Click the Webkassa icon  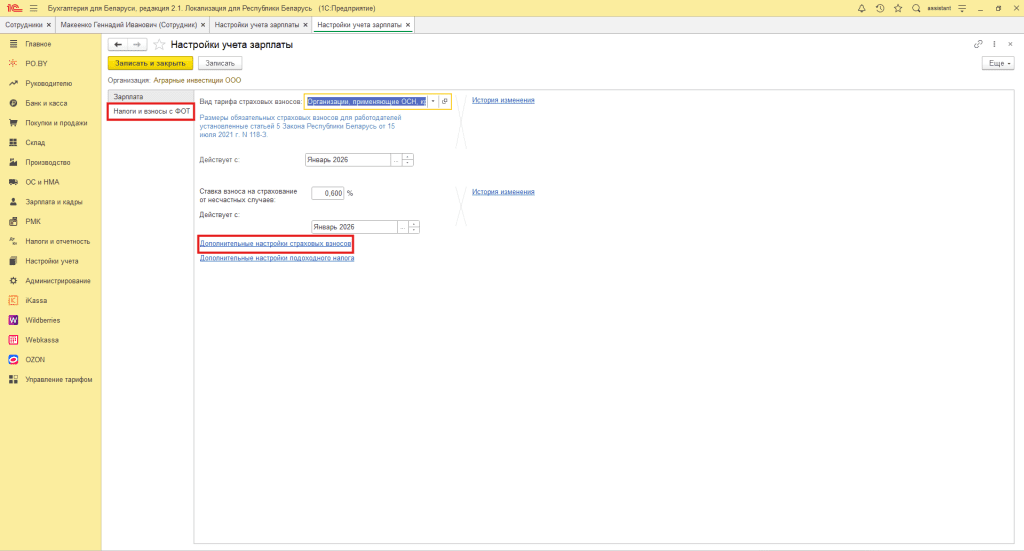(x=13, y=339)
